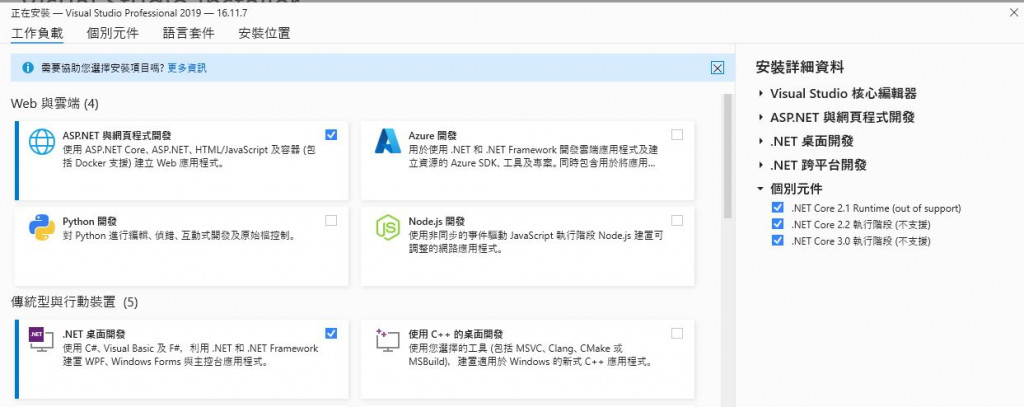Uncheck .NET Core 2.1 Runtime component

coord(777,208)
